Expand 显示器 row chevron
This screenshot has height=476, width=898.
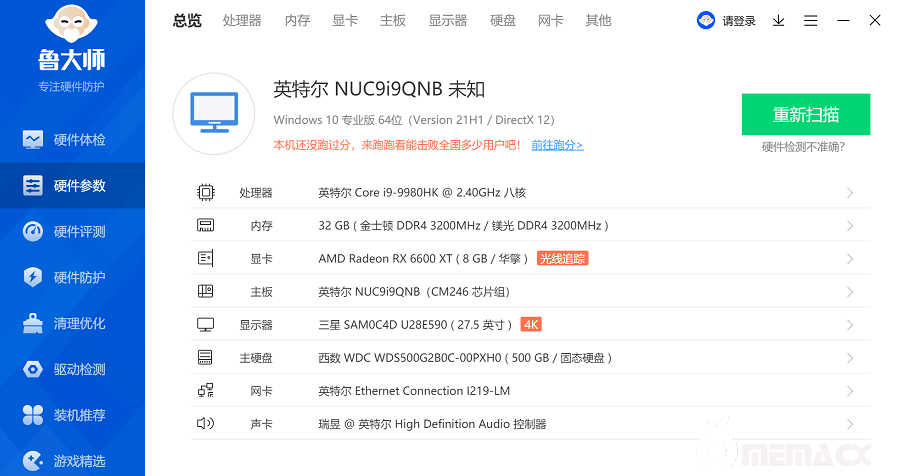[x=850, y=325]
